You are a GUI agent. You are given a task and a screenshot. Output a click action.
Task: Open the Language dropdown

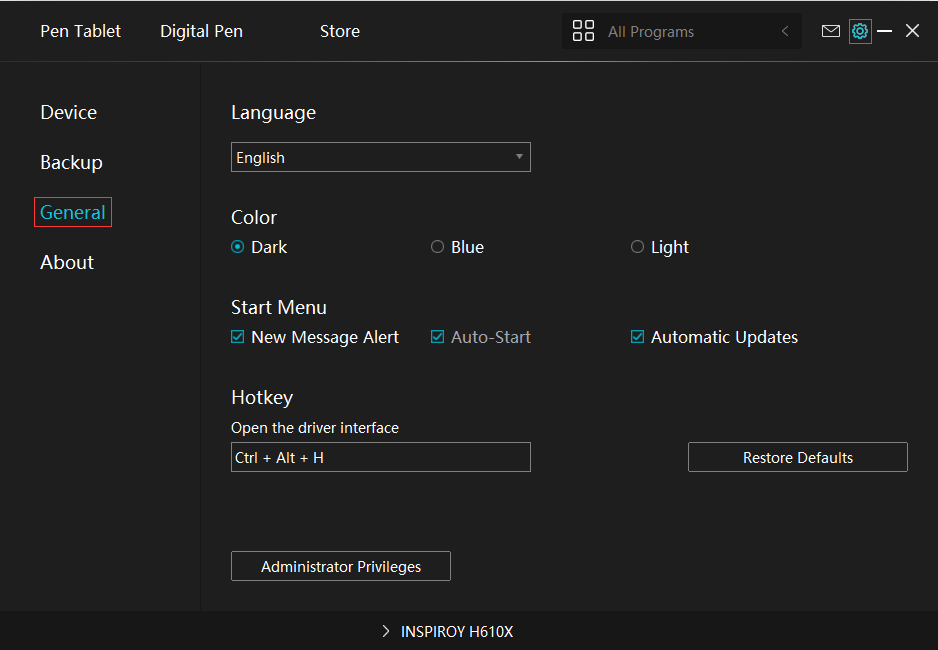[x=380, y=157]
